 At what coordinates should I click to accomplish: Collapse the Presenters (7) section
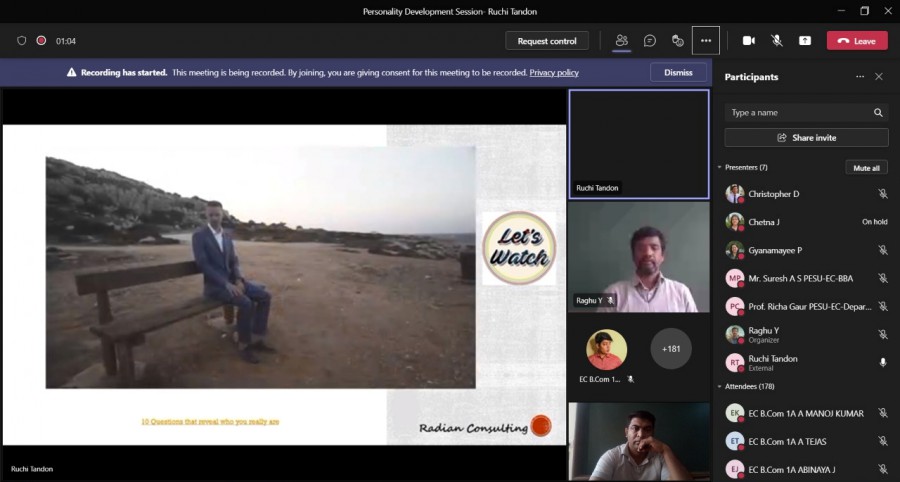[x=719, y=168]
